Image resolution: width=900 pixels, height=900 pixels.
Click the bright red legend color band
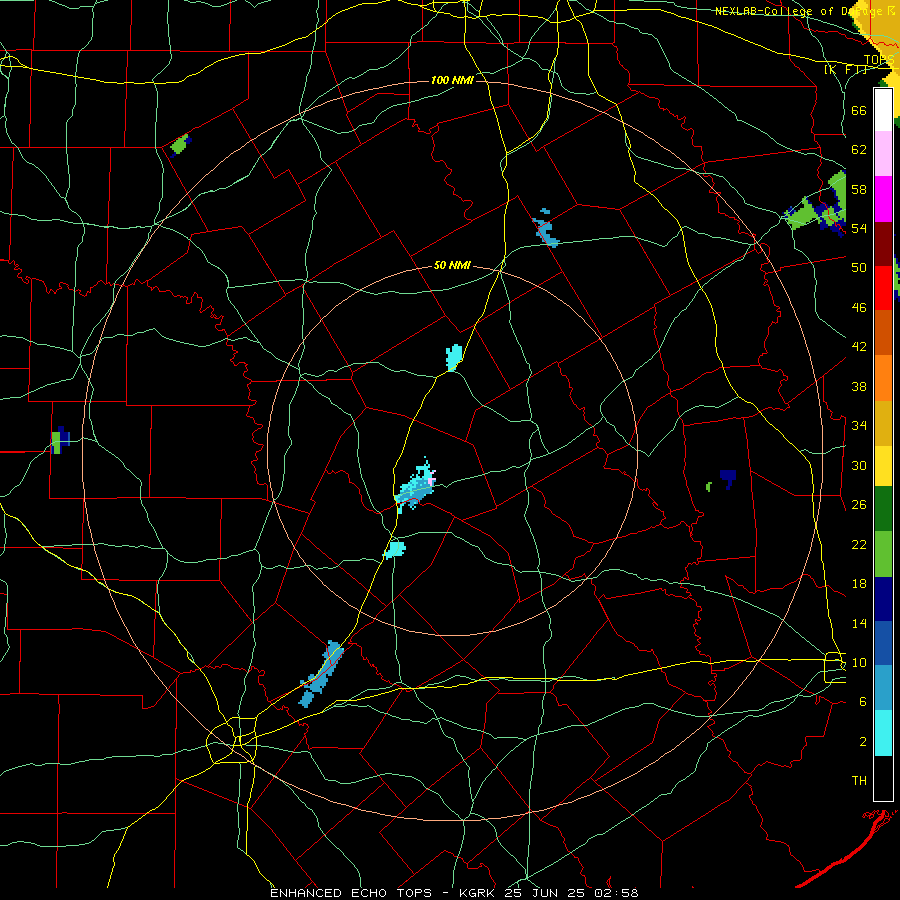point(883,288)
